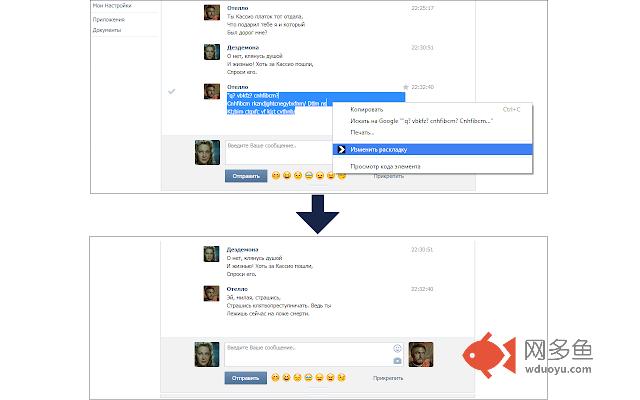Insert last emoji in the converted-text chat row
This screenshot has height=400, width=640.
342,378
